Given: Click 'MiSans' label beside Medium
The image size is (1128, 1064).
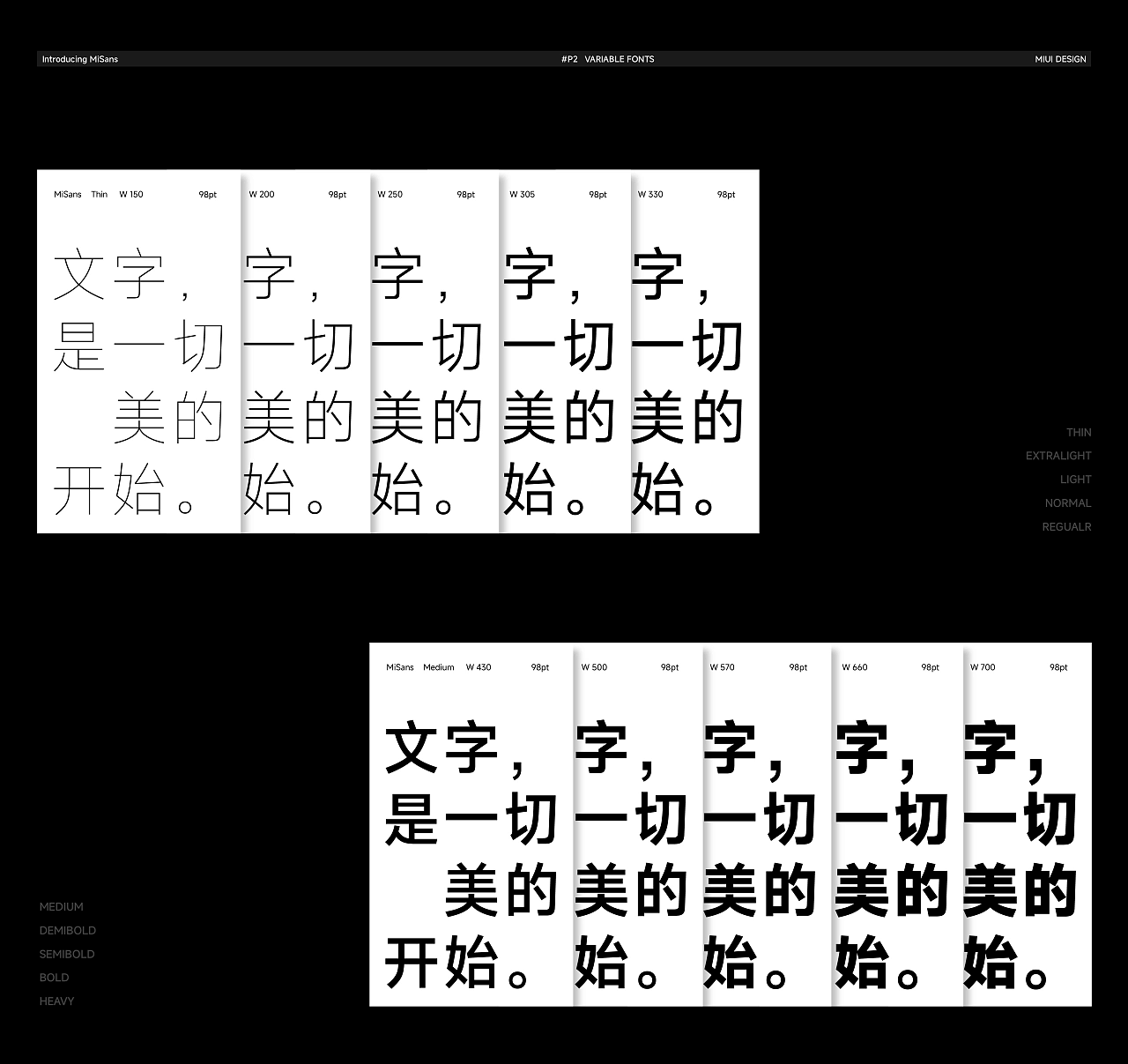Looking at the screenshot, I should tap(400, 667).
